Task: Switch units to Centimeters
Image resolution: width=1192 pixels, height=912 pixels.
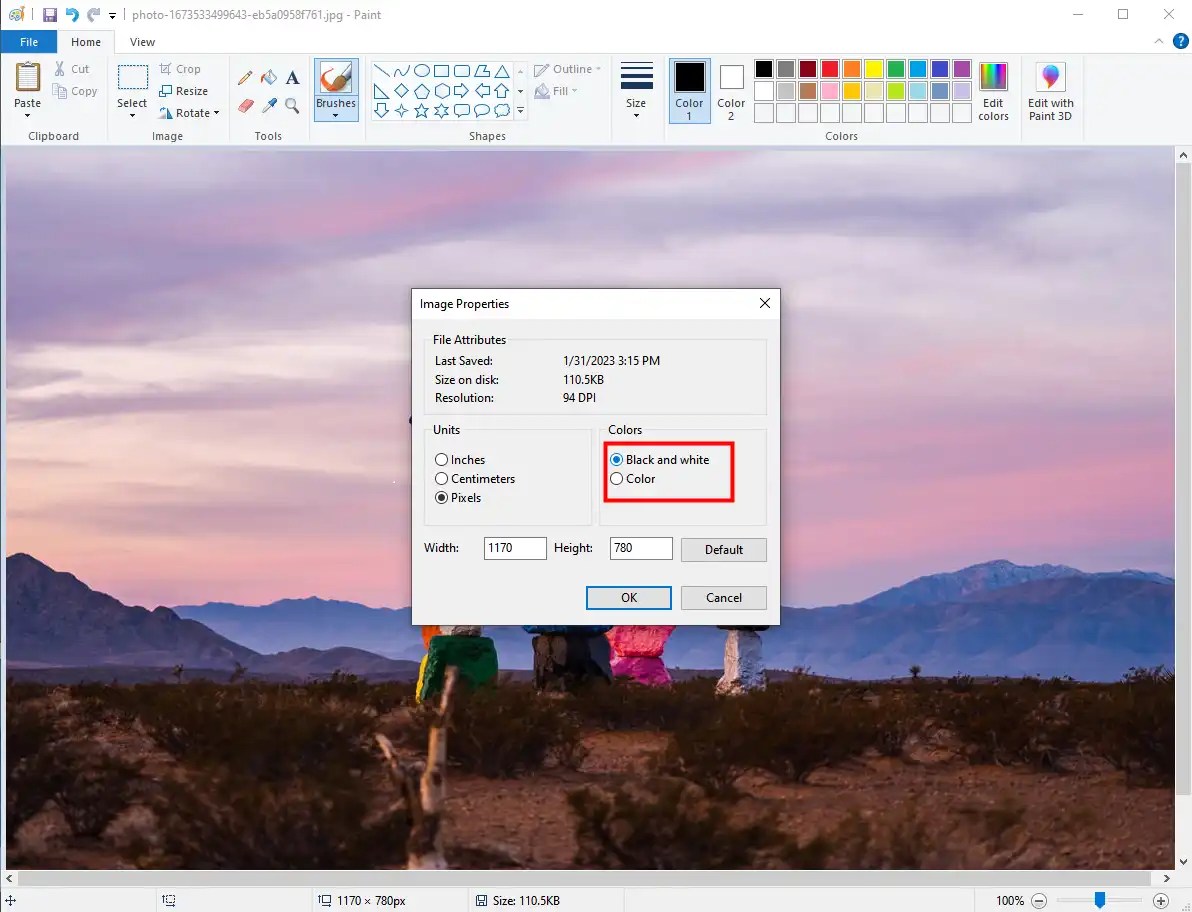Action: coord(441,478)
